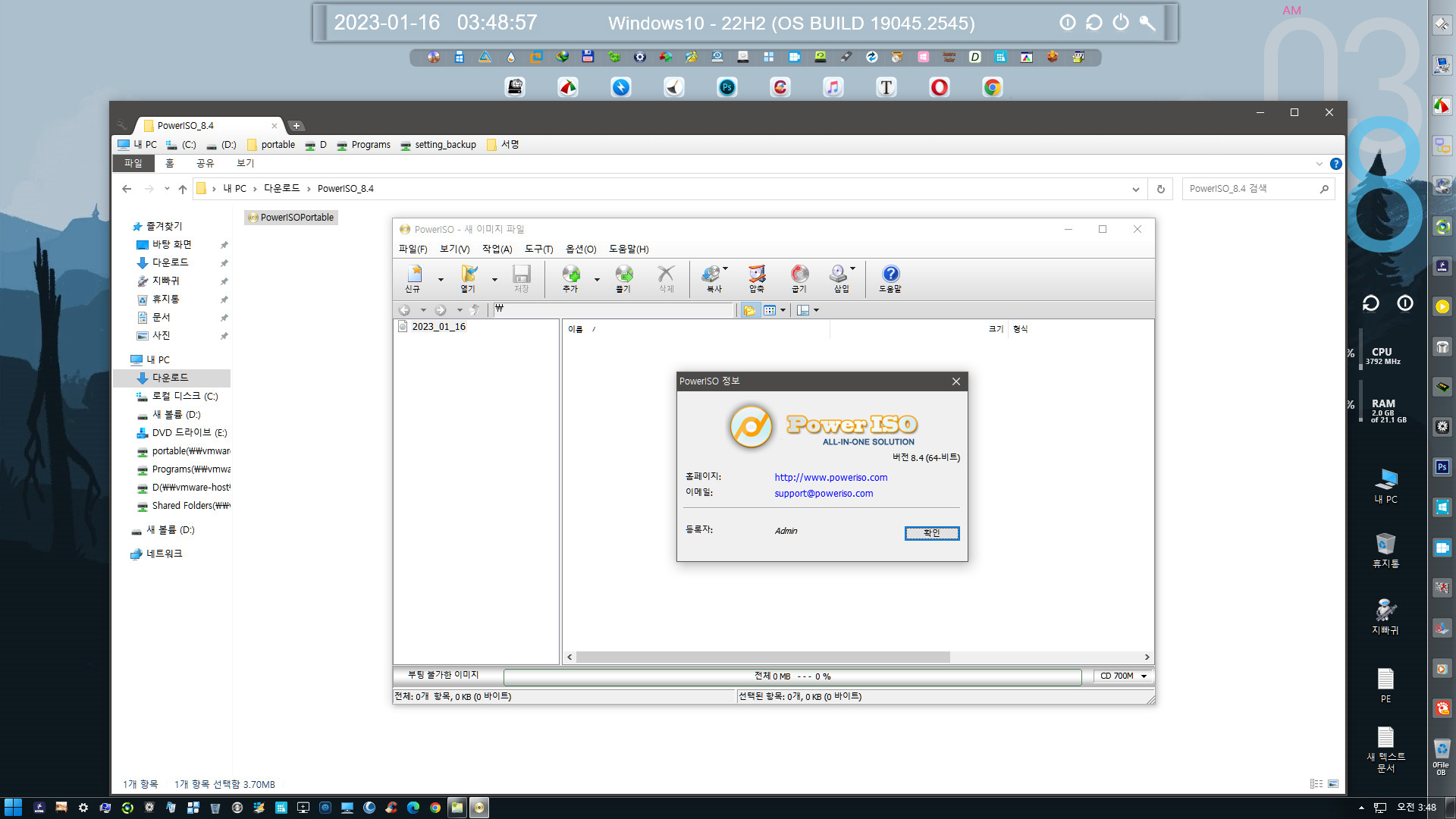This screenshot has height=819, width=1456.
Task: Switch Explorer to details view layout
Action: [1316, 784]
